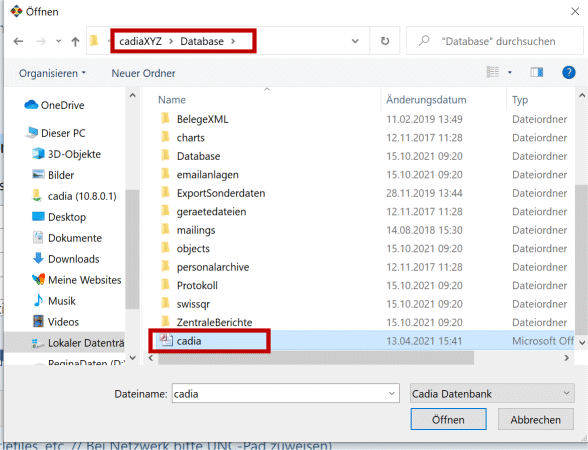Select the geraetedateien folder
The image size is (588, 450).
click(x=211, y=212)
